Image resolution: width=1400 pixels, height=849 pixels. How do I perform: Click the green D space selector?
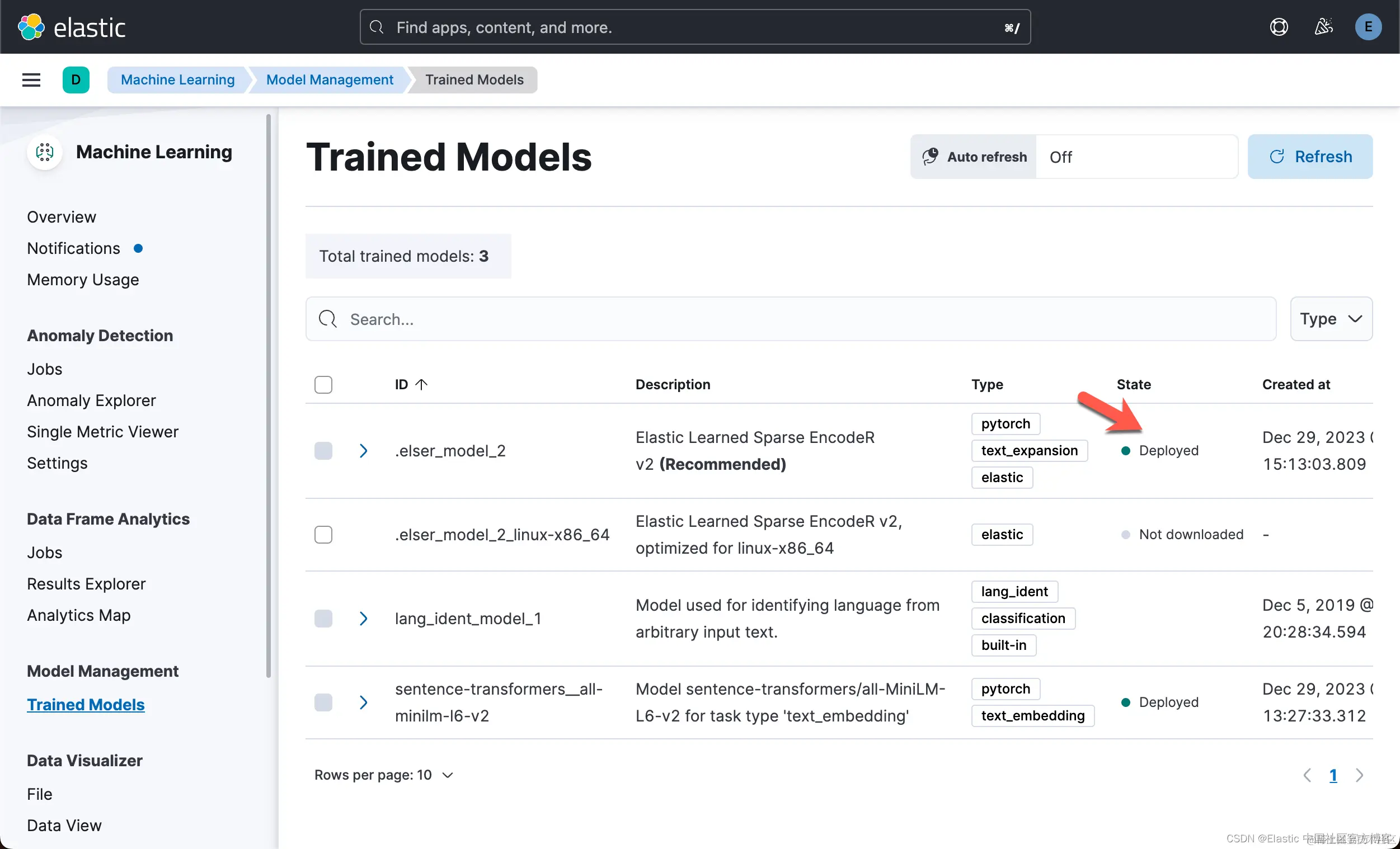click(76, 80)
